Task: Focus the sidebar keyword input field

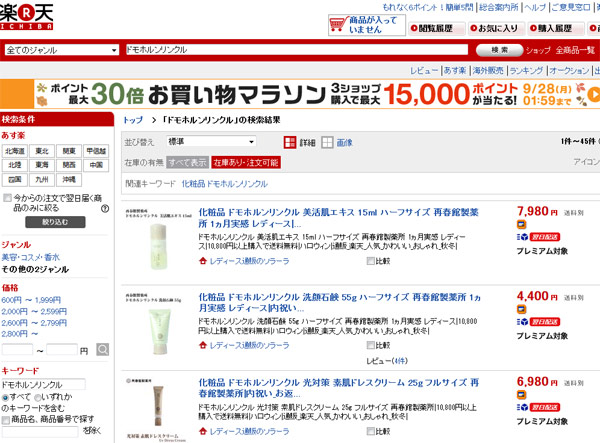Action: (x=43, y=384)
